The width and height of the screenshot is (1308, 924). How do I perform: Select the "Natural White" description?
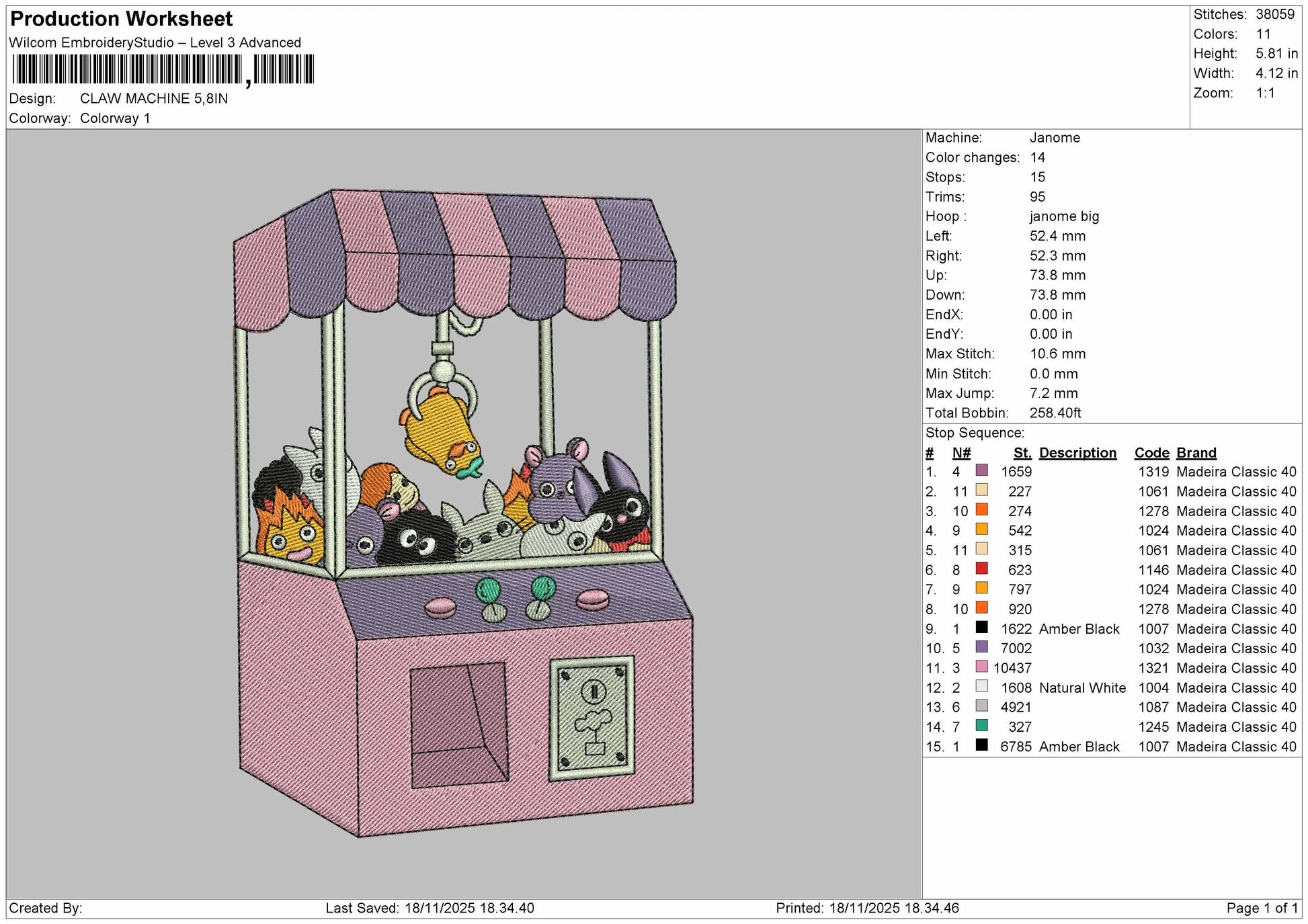click(x=1082, y=687)
